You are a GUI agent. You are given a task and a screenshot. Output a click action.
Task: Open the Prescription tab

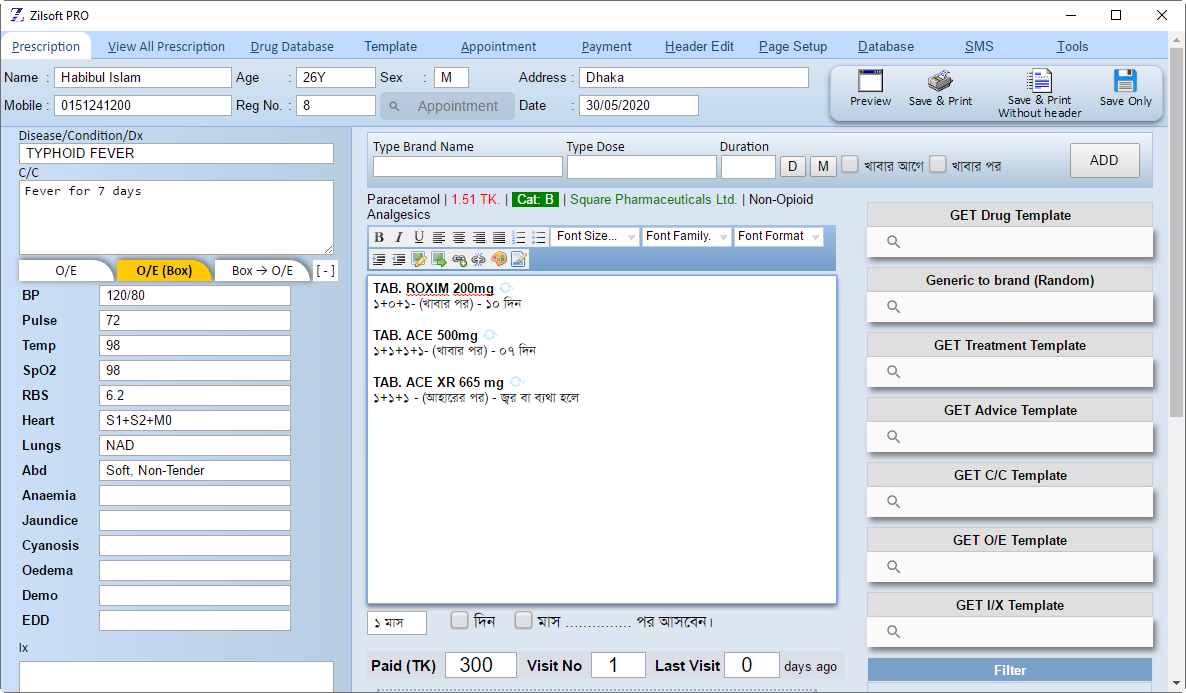click(45, 47)
